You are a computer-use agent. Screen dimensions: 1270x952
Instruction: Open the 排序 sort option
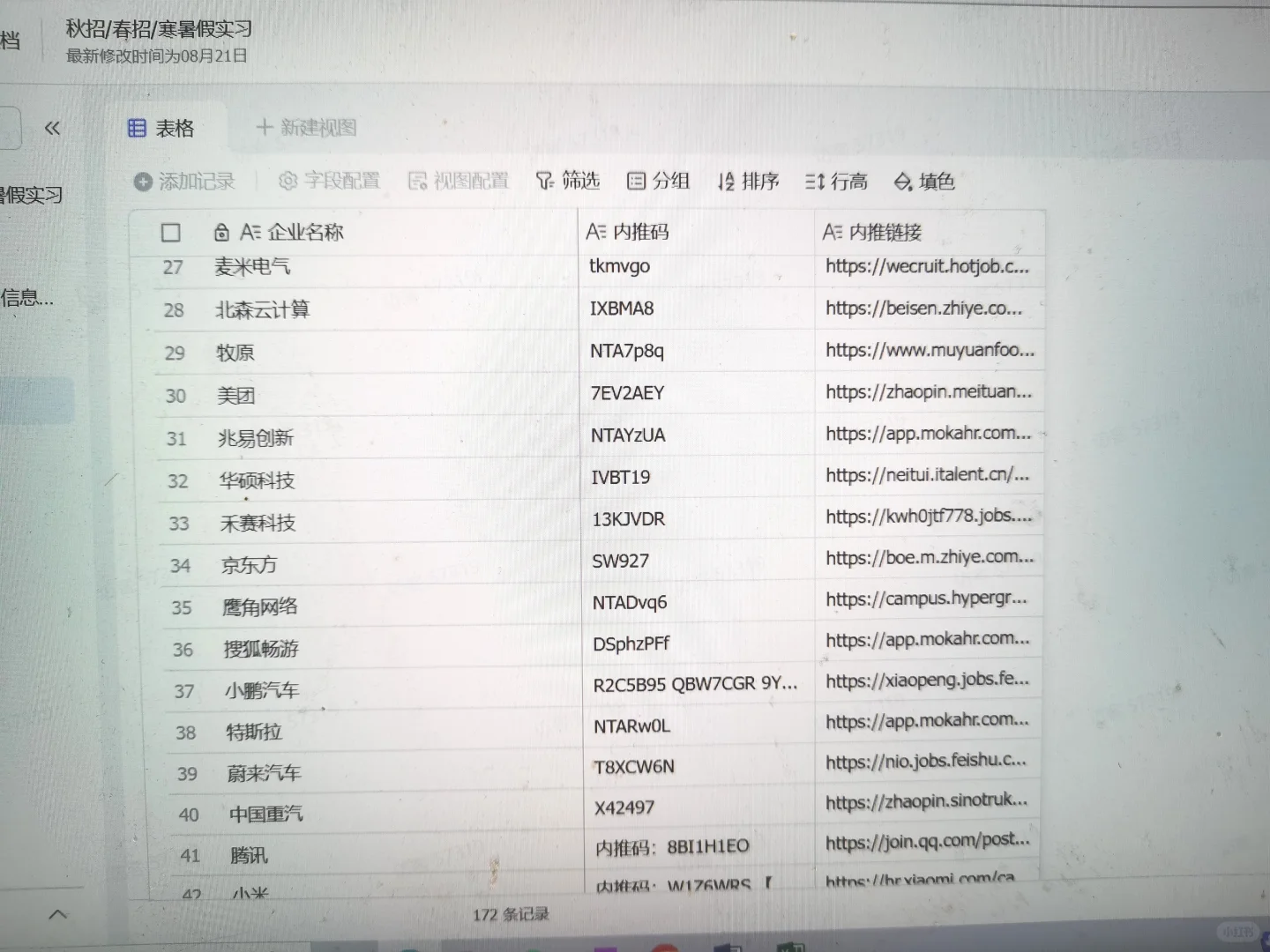pyautogui.click(x=748, y=182)
